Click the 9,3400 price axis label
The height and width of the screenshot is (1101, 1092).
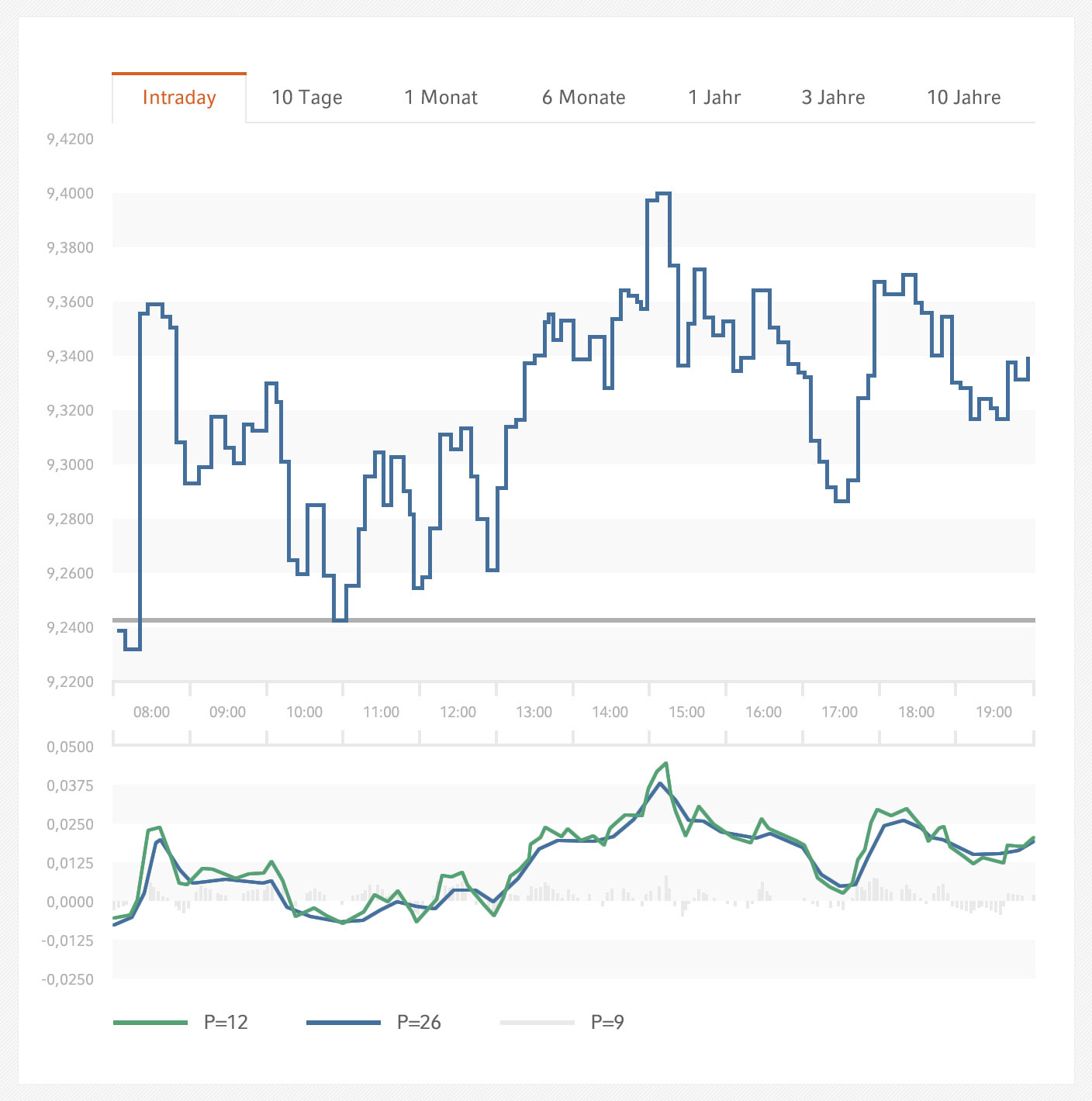tap(70, 357)
